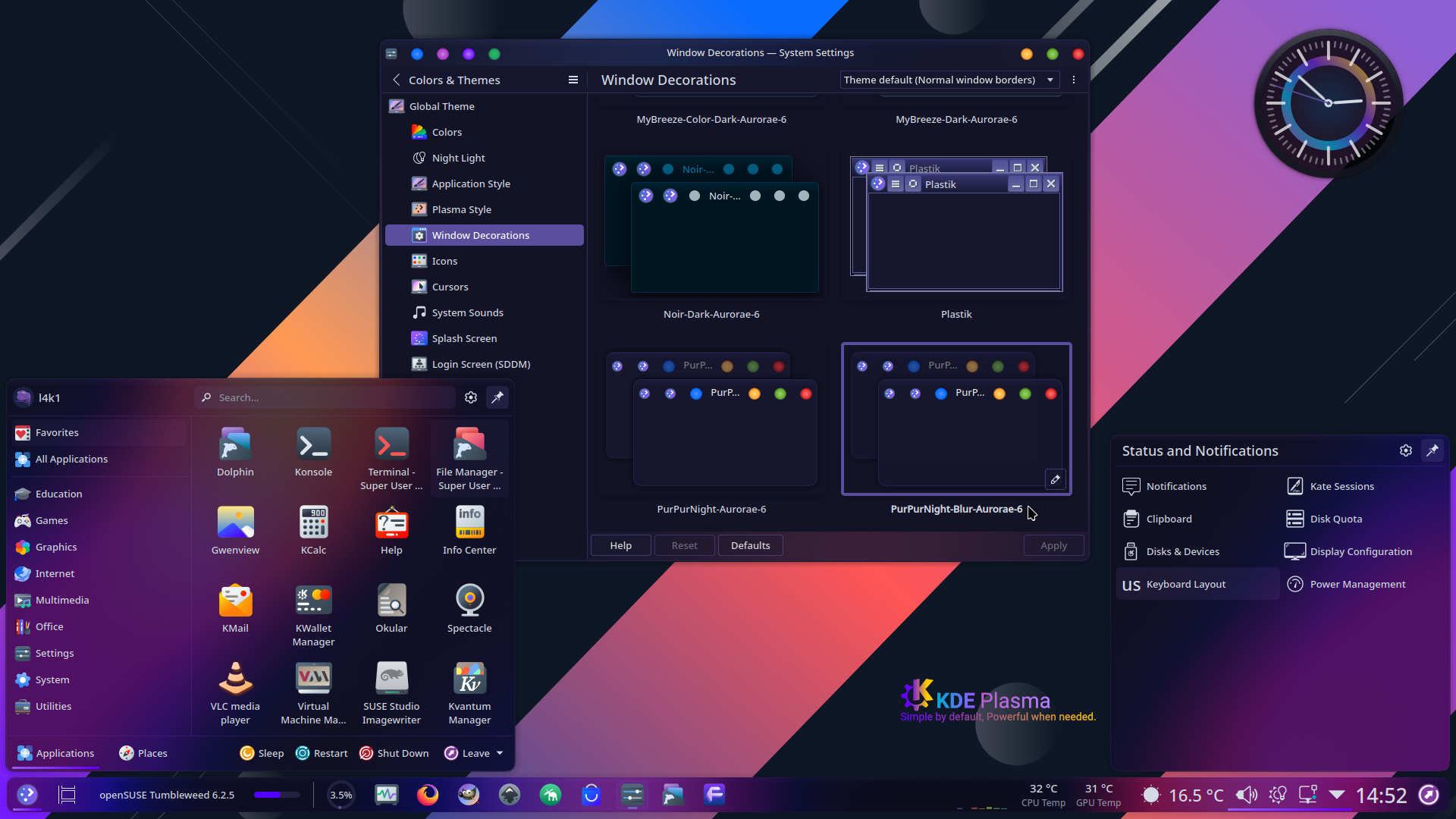Open Splash Screen settings
Viewport: 1456px width, 819px height.
pos(485,338)
